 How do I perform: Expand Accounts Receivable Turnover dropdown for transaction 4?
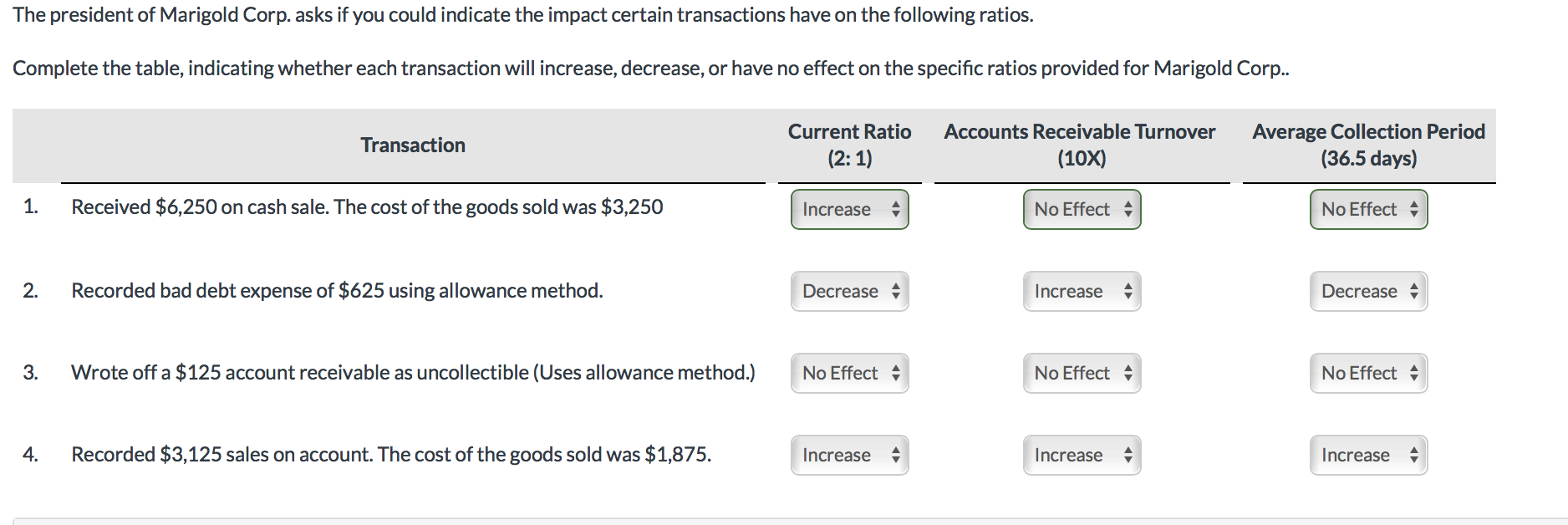[x=1082, y=455]
